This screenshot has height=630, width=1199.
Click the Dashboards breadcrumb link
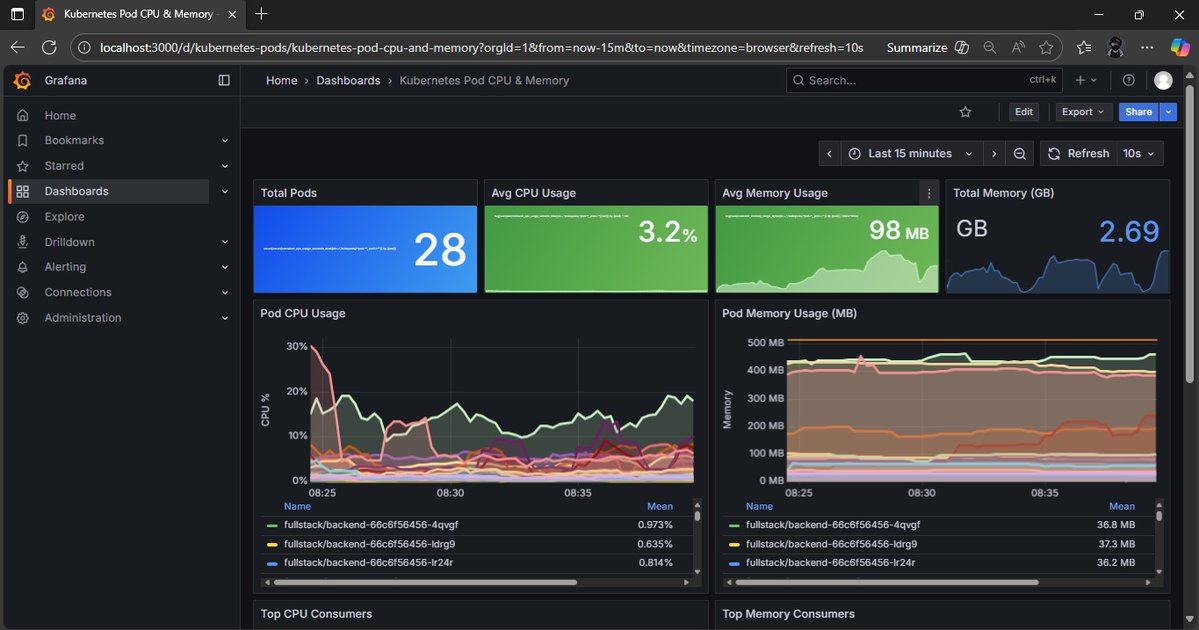pos(348,80)
